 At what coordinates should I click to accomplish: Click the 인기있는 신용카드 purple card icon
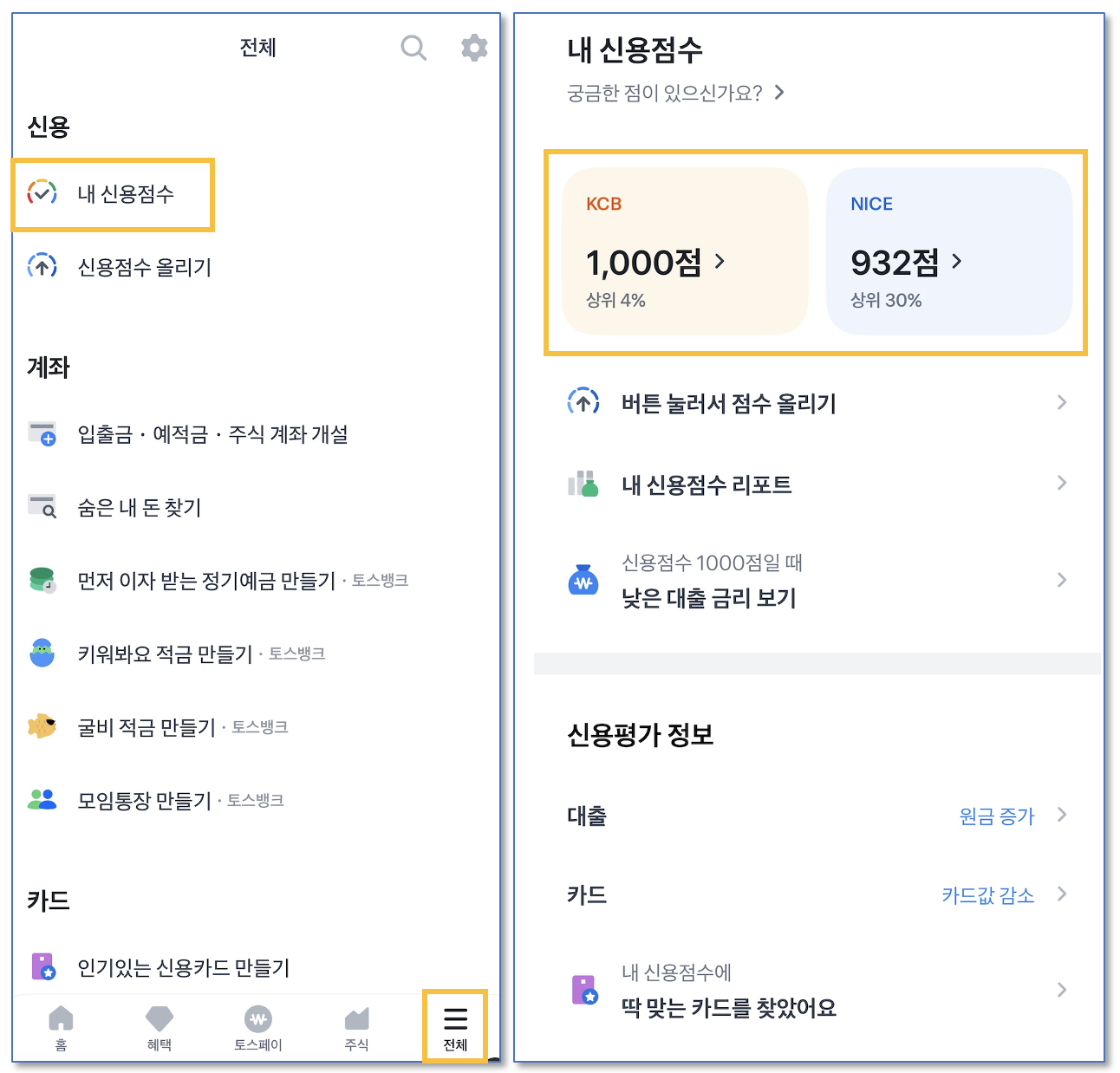tap(42, 967)
